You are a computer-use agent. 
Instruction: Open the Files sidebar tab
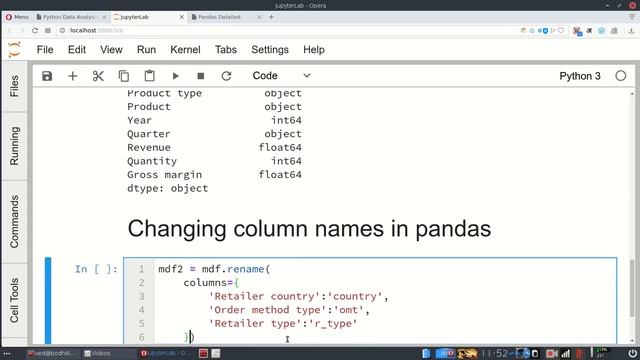click(x=14, y=86)
